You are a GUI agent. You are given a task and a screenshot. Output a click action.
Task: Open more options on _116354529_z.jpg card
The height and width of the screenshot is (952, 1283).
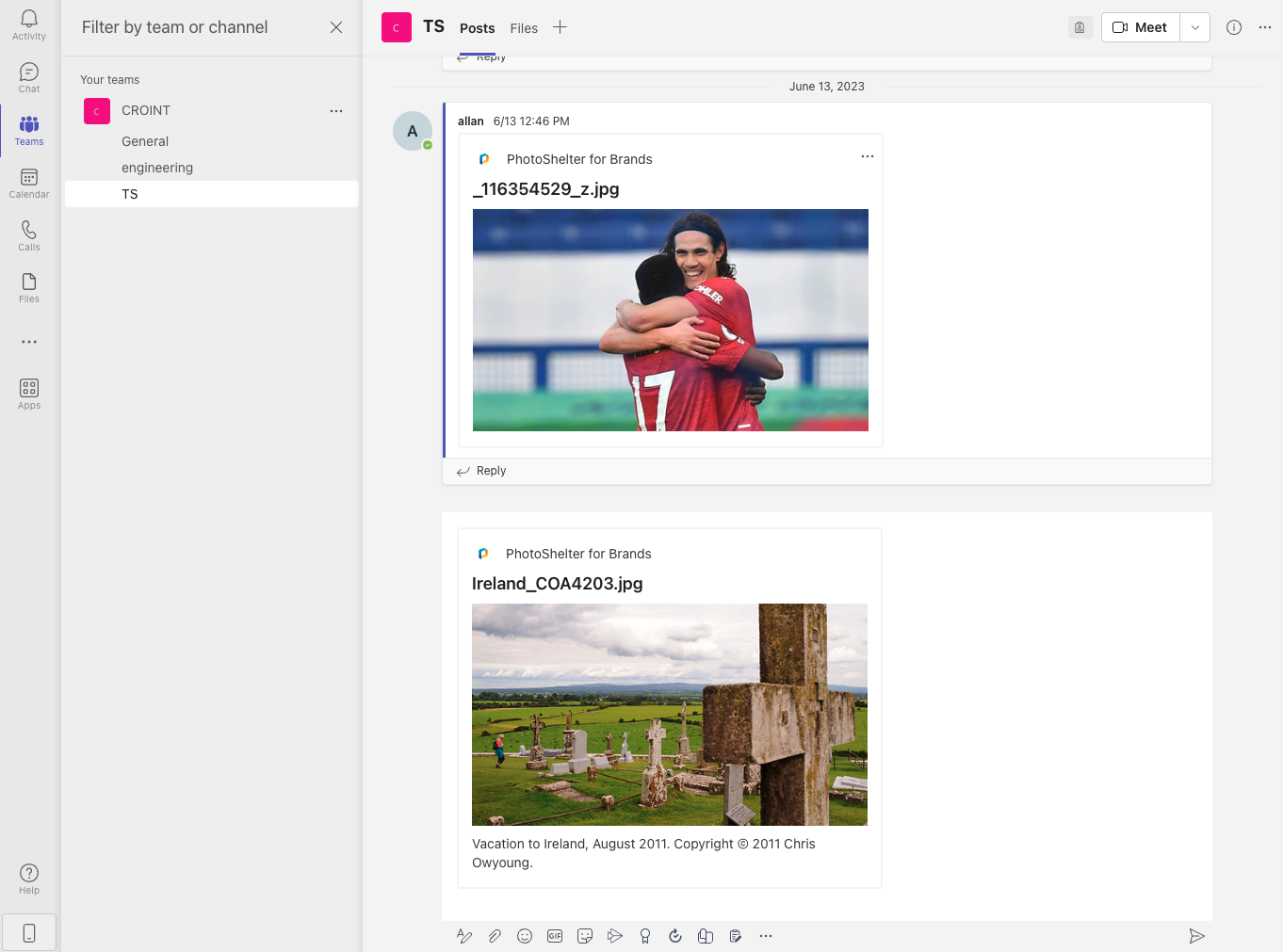point(868,156)
